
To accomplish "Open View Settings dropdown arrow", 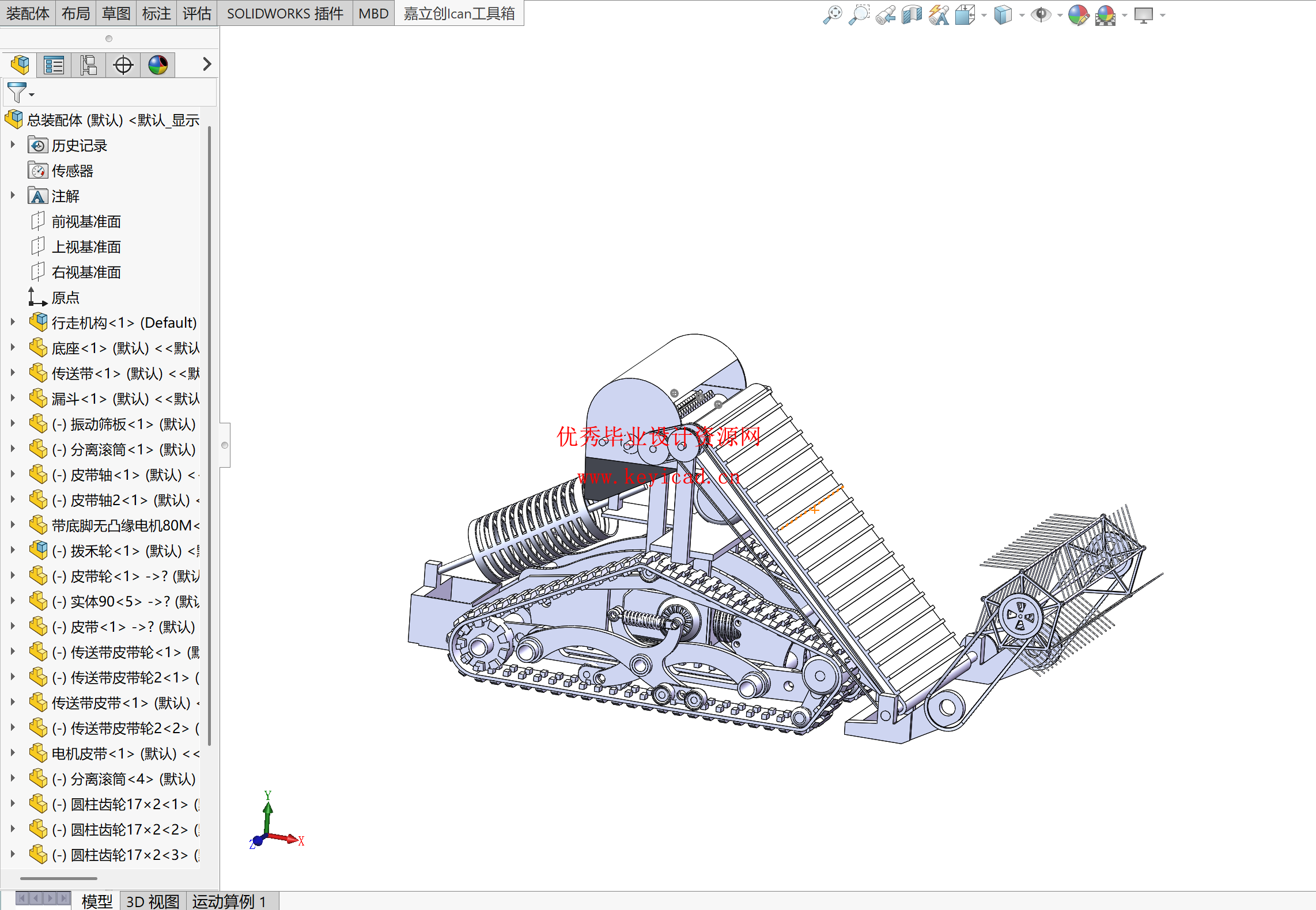I will pos(1162,16).
